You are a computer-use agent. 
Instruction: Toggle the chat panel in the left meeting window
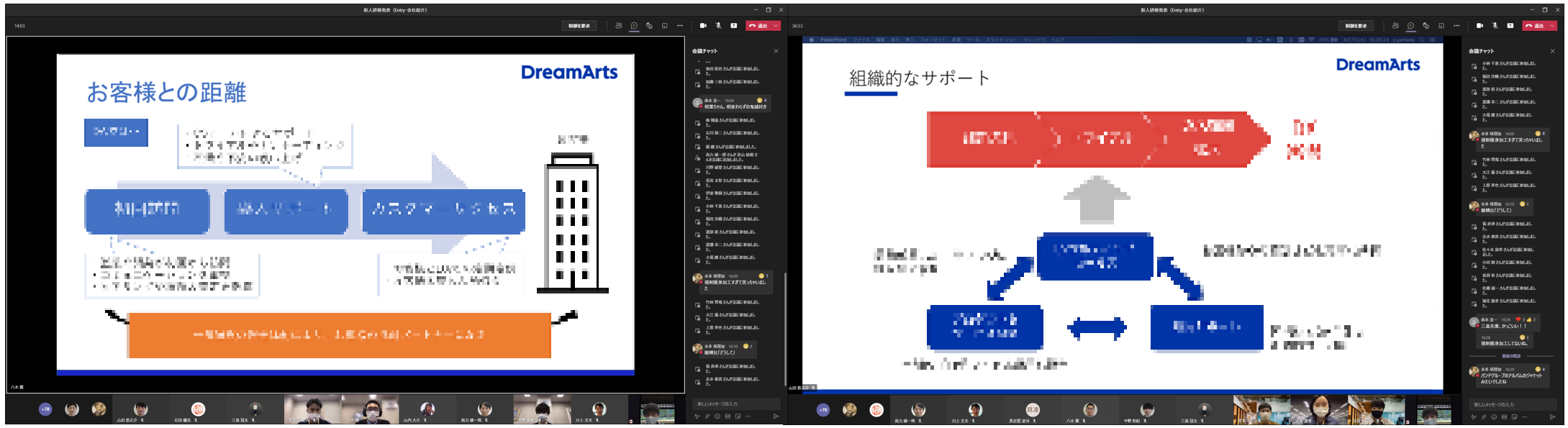pos(634,26)
